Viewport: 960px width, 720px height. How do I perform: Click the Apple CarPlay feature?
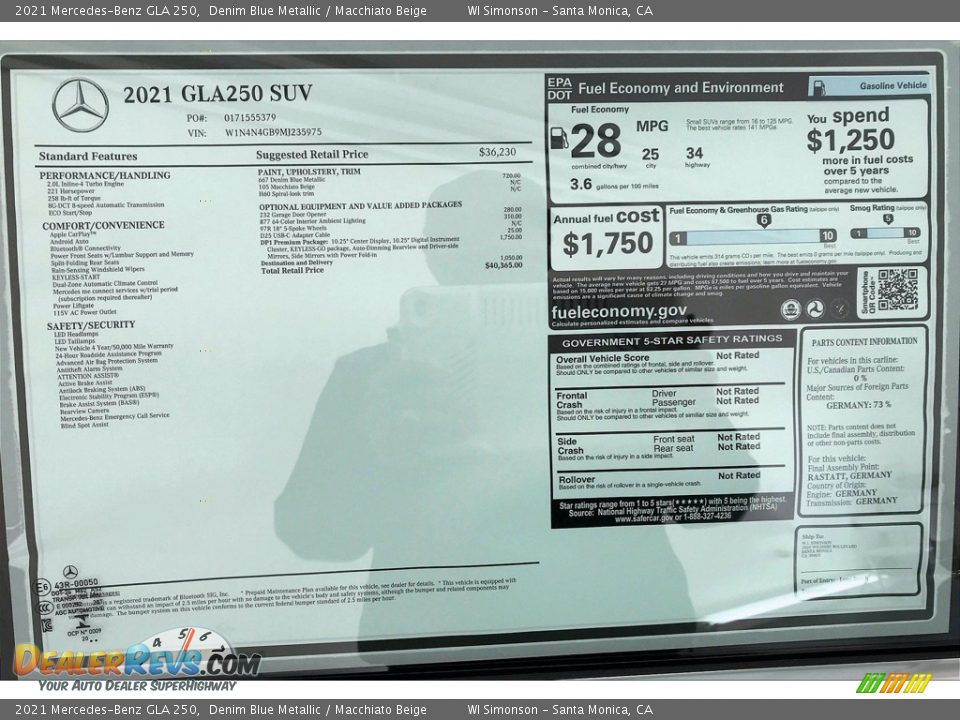(x=73, y=234)
